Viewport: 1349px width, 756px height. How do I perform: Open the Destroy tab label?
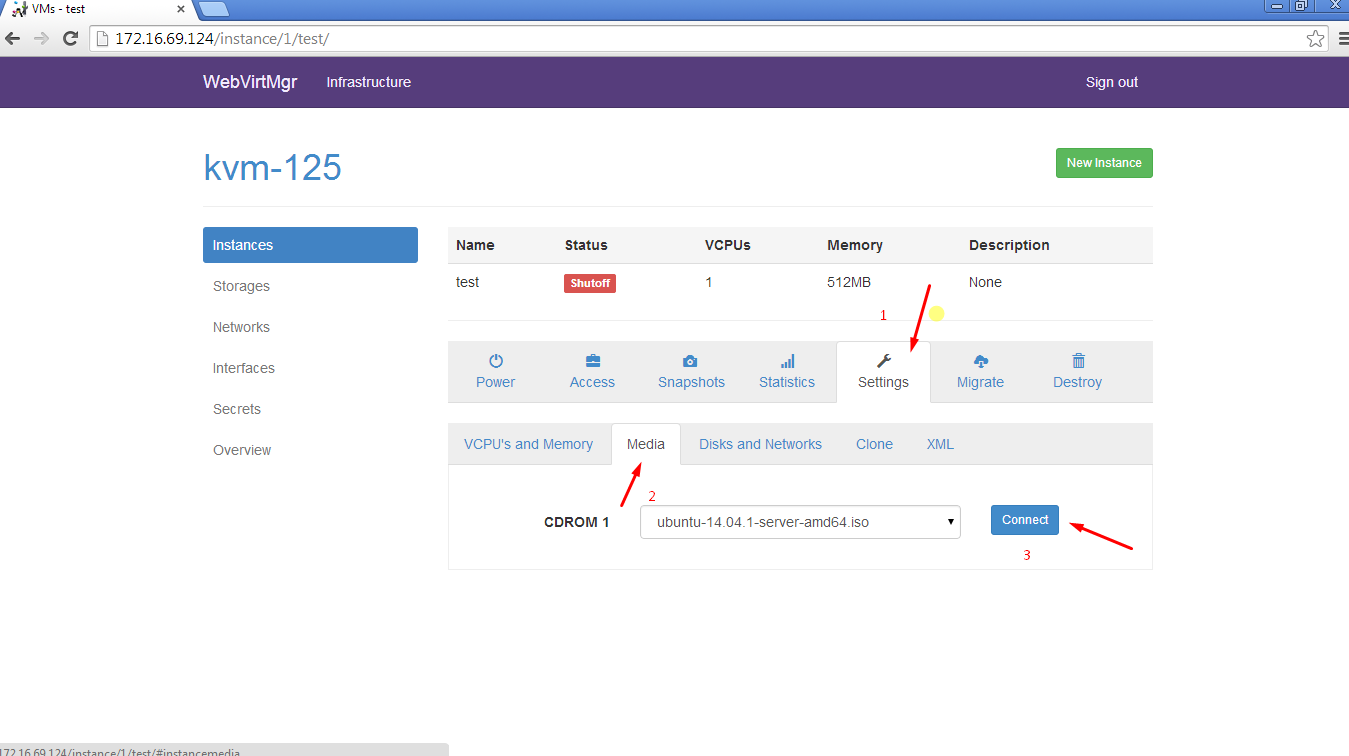(1077, 382)
